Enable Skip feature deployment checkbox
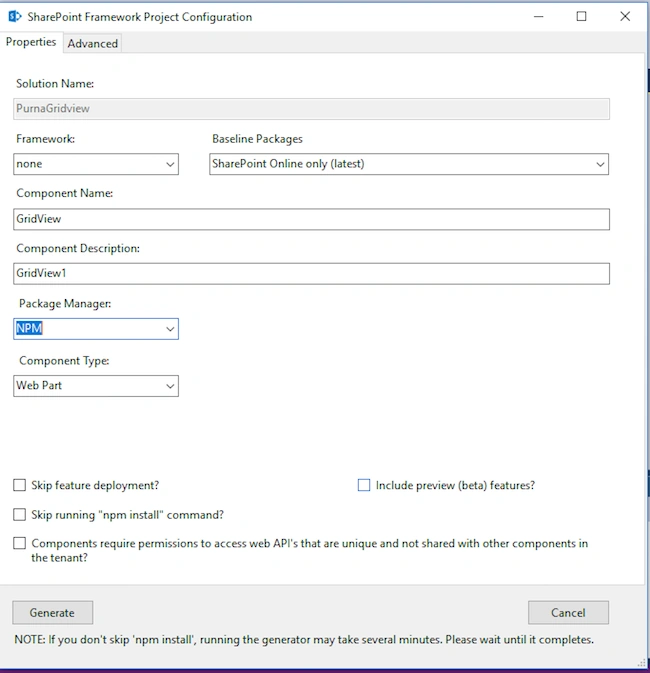This screenshot has height=673, width=650. pos(19,485)
